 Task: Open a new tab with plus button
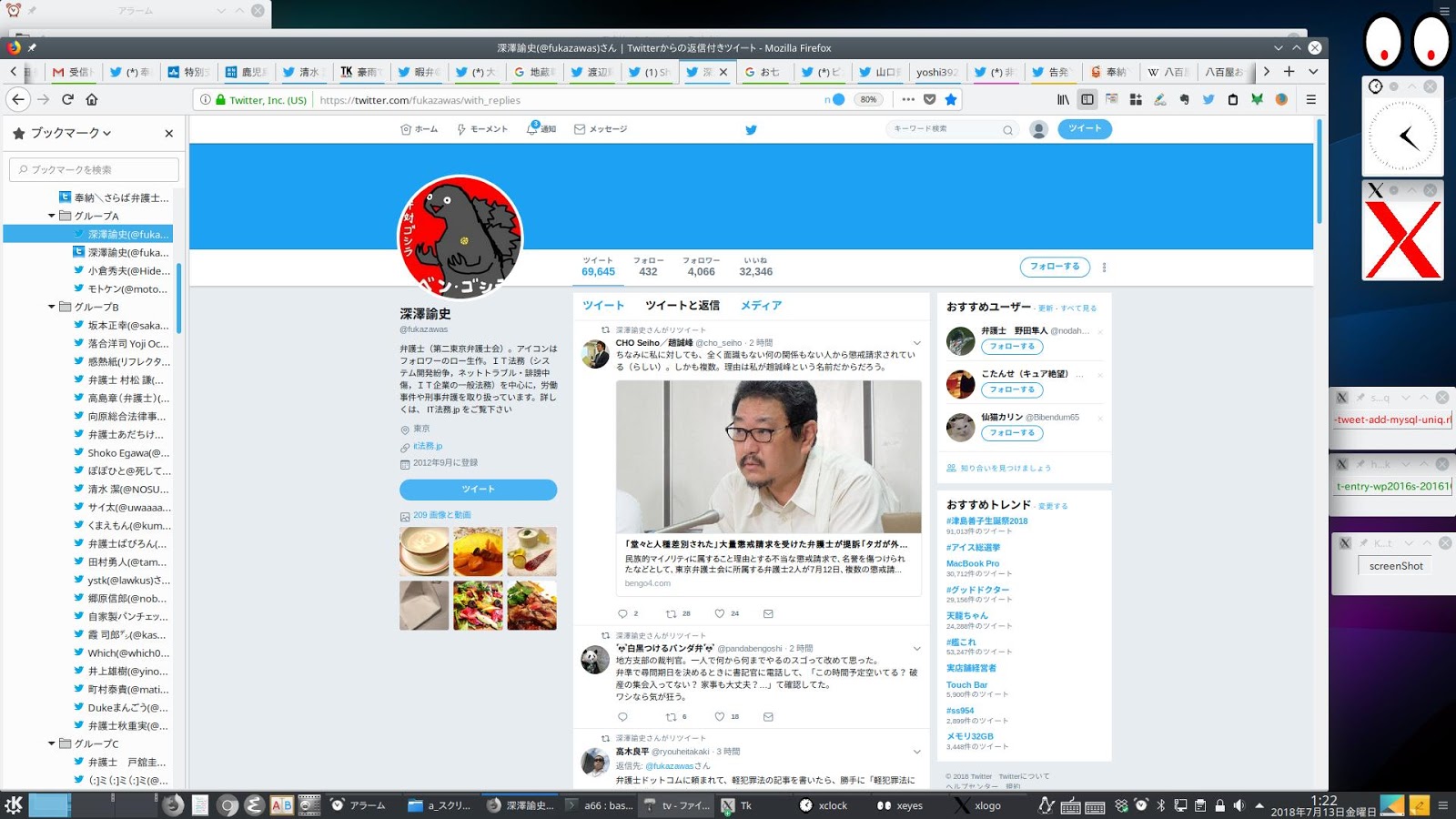(1289, 72)
